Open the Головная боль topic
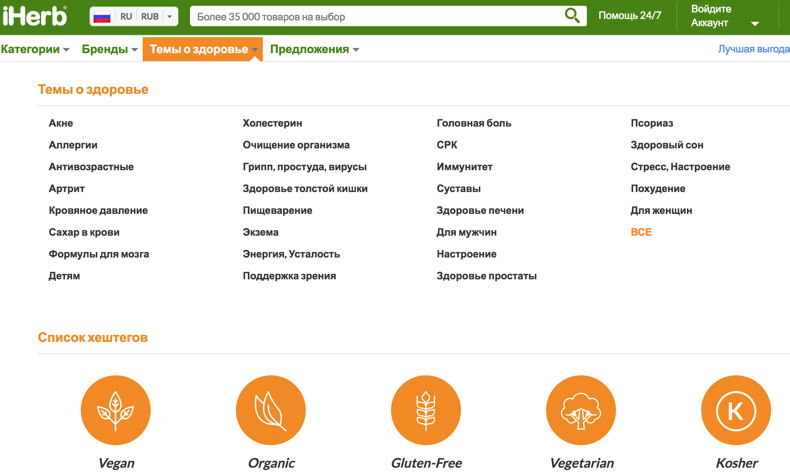The width and height of the screenshot is (790, 475). pos(474,123)
